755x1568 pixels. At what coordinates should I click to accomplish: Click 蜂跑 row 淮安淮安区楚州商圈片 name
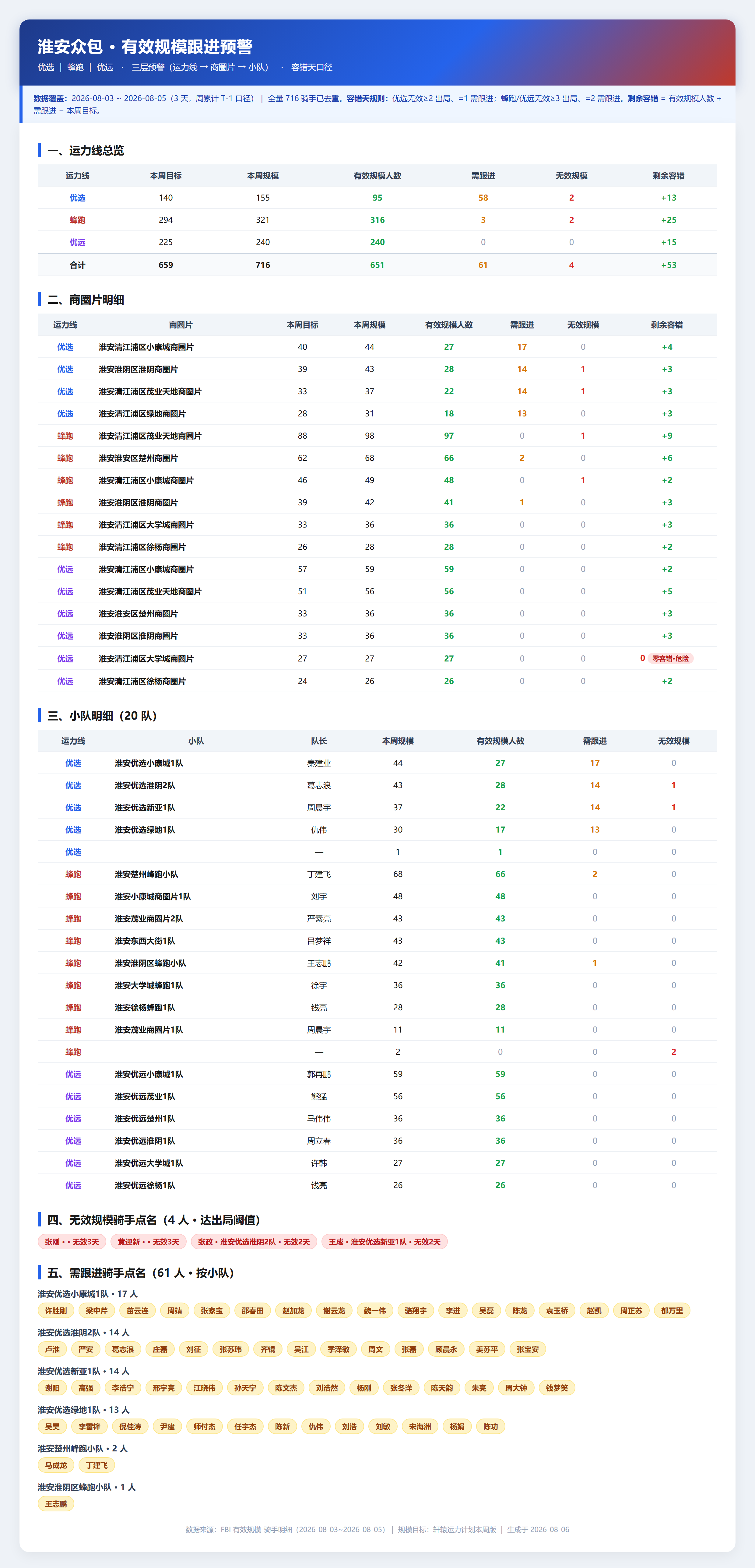138,458
